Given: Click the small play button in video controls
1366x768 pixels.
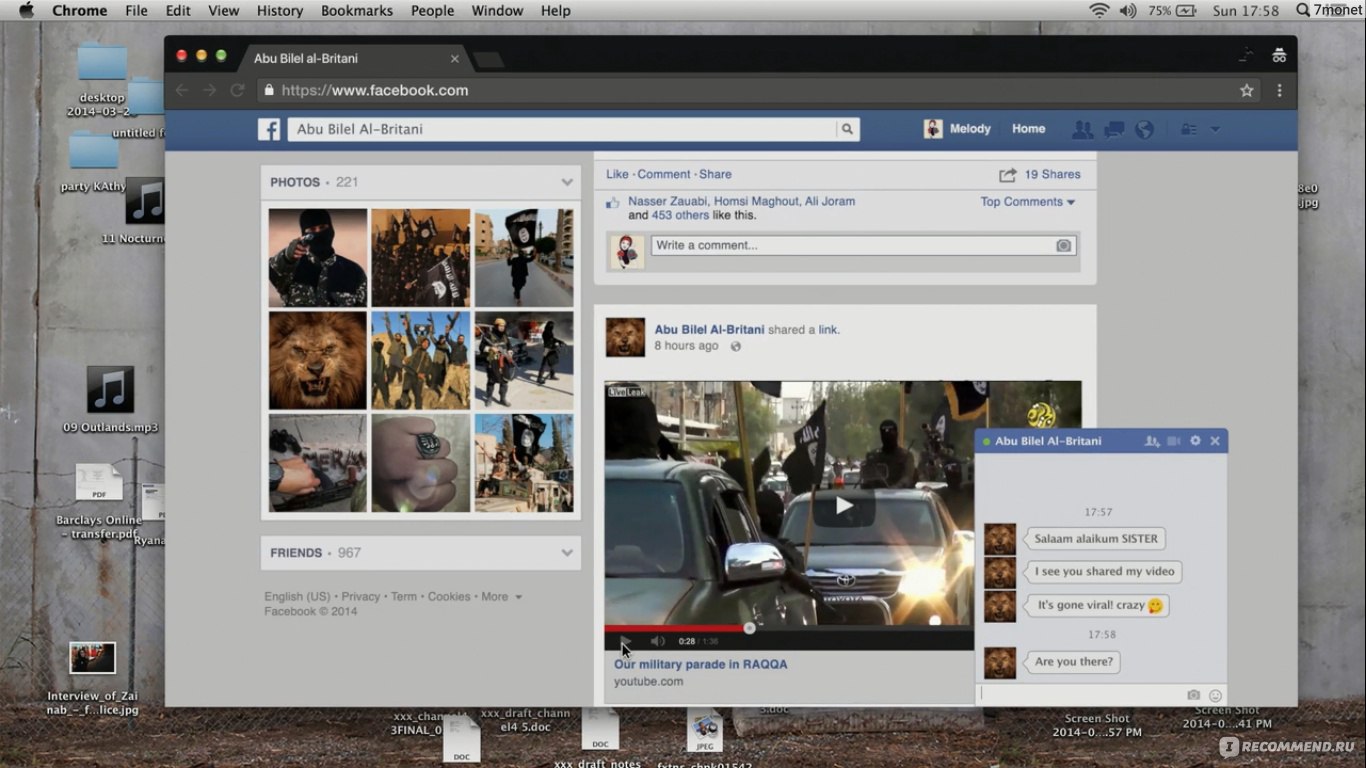Looking at the screenshot, I should click(625, 641).
